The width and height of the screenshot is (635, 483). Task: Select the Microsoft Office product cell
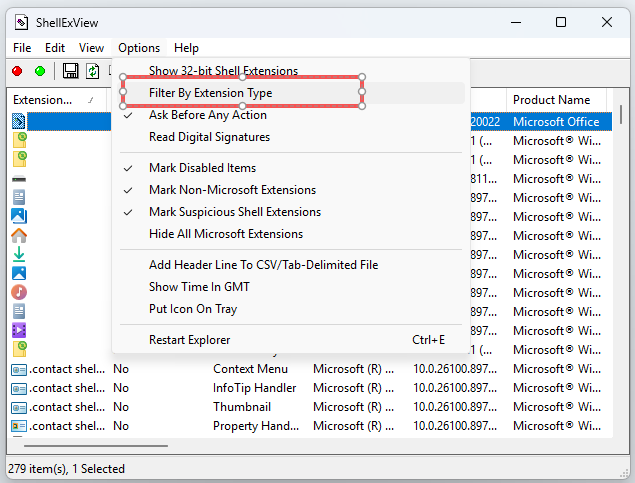556,122
